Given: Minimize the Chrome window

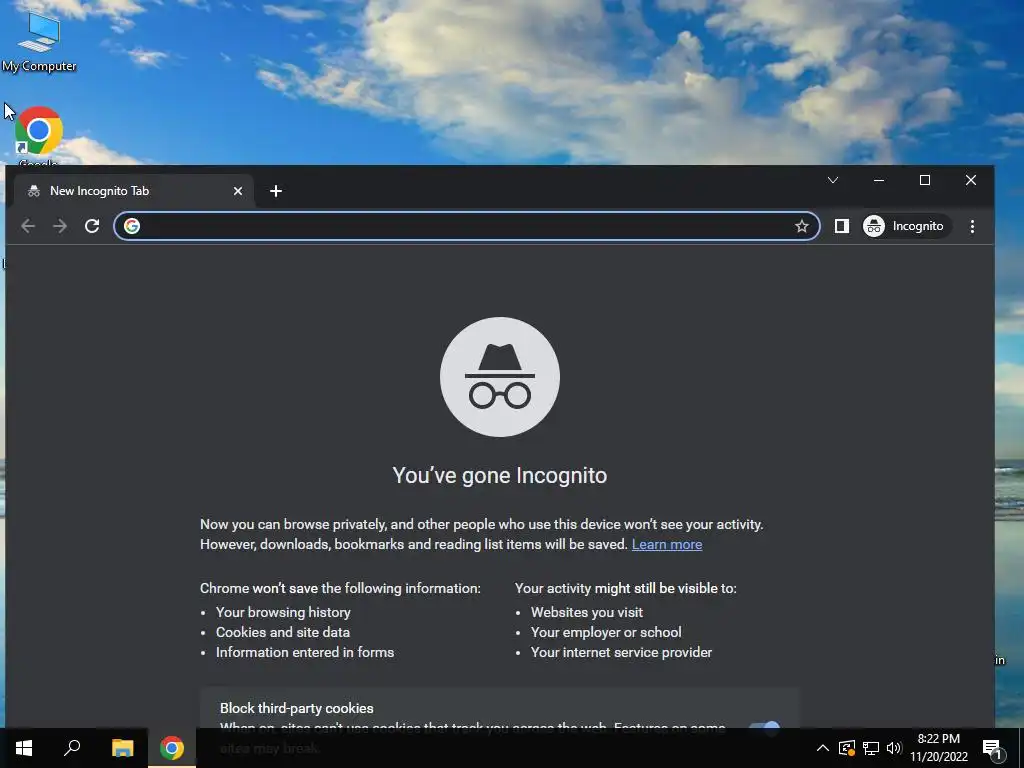Looking at the screenshot, I should pyautogui.click(x=879, y=180).
